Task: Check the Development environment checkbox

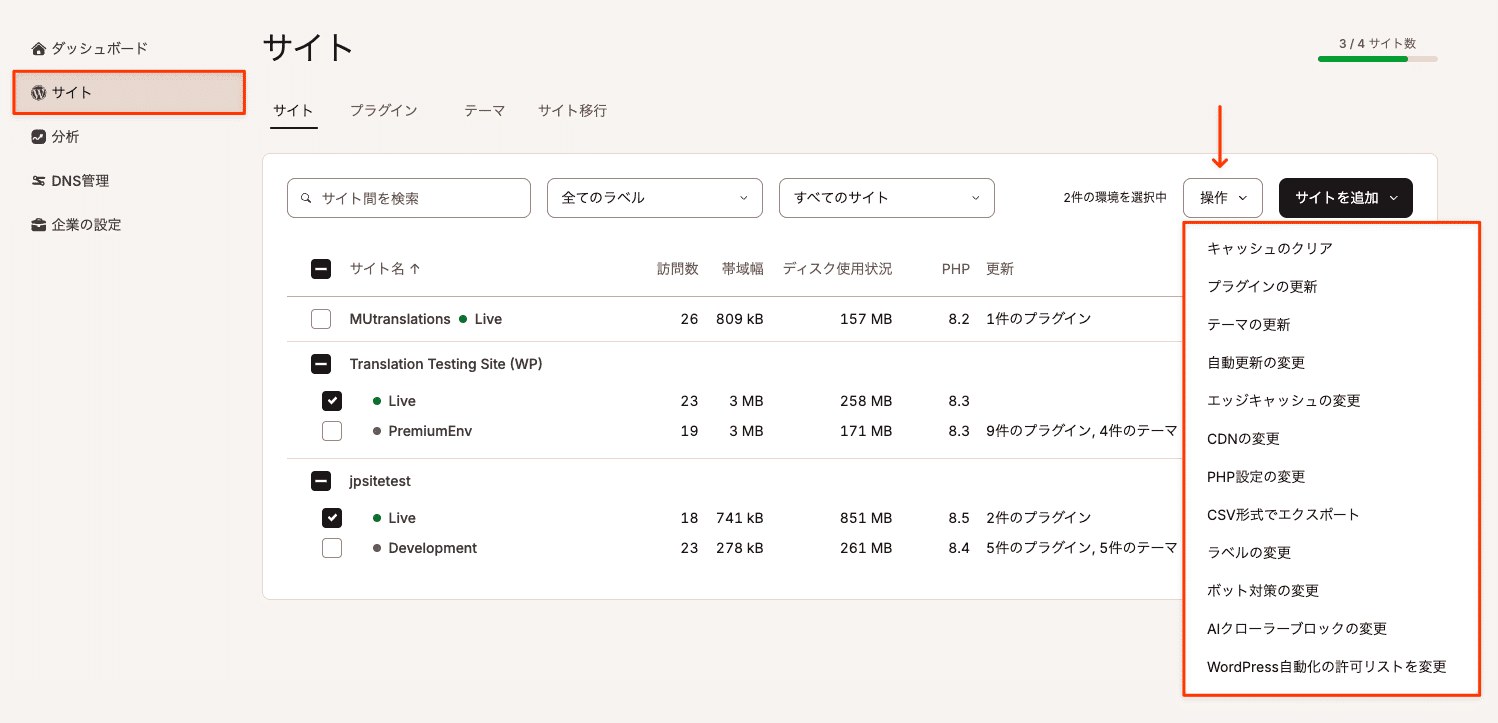Action: tap(332, 548)
